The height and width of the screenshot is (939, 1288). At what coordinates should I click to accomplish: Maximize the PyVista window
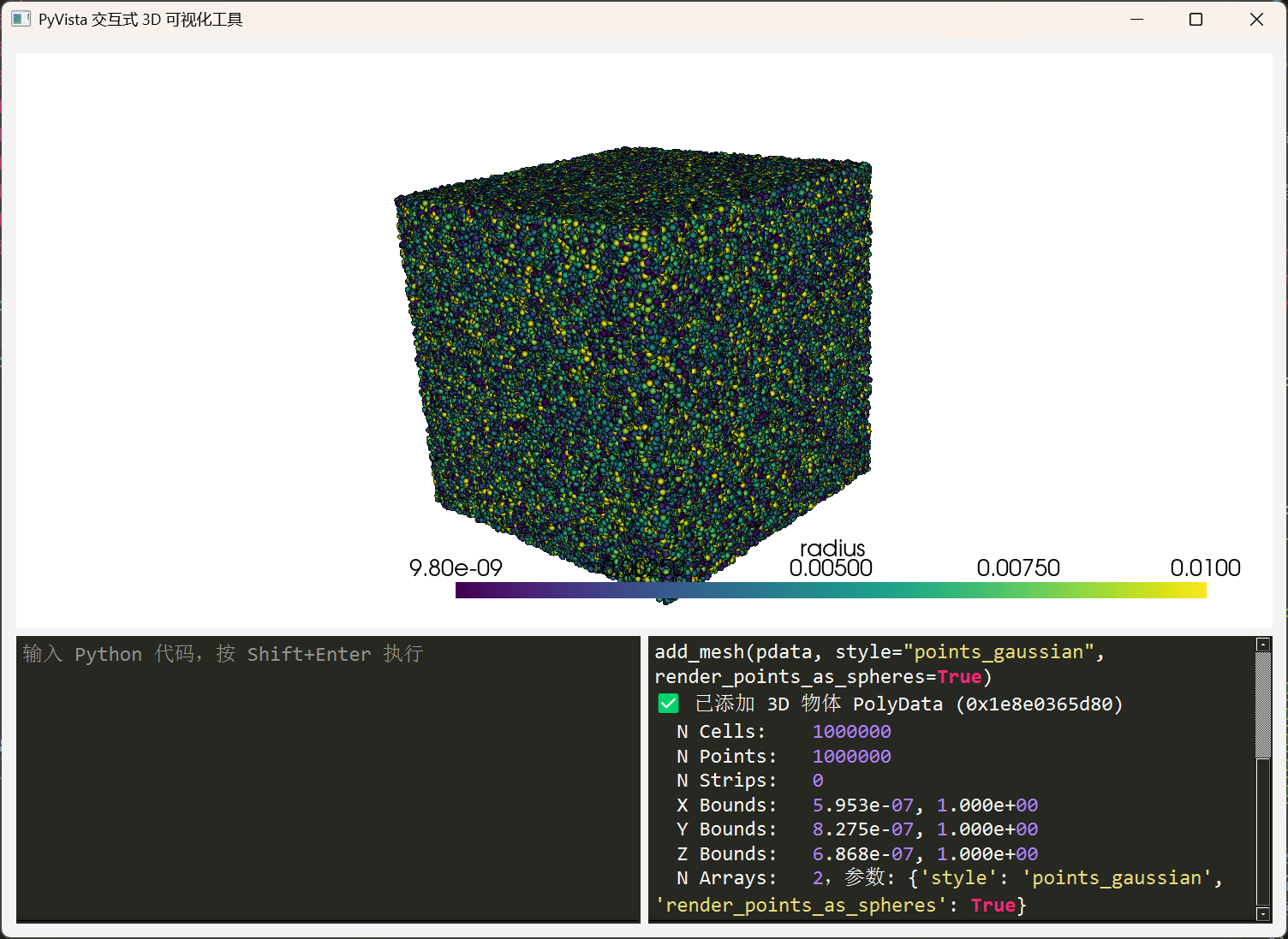(x=1196, y=19)
